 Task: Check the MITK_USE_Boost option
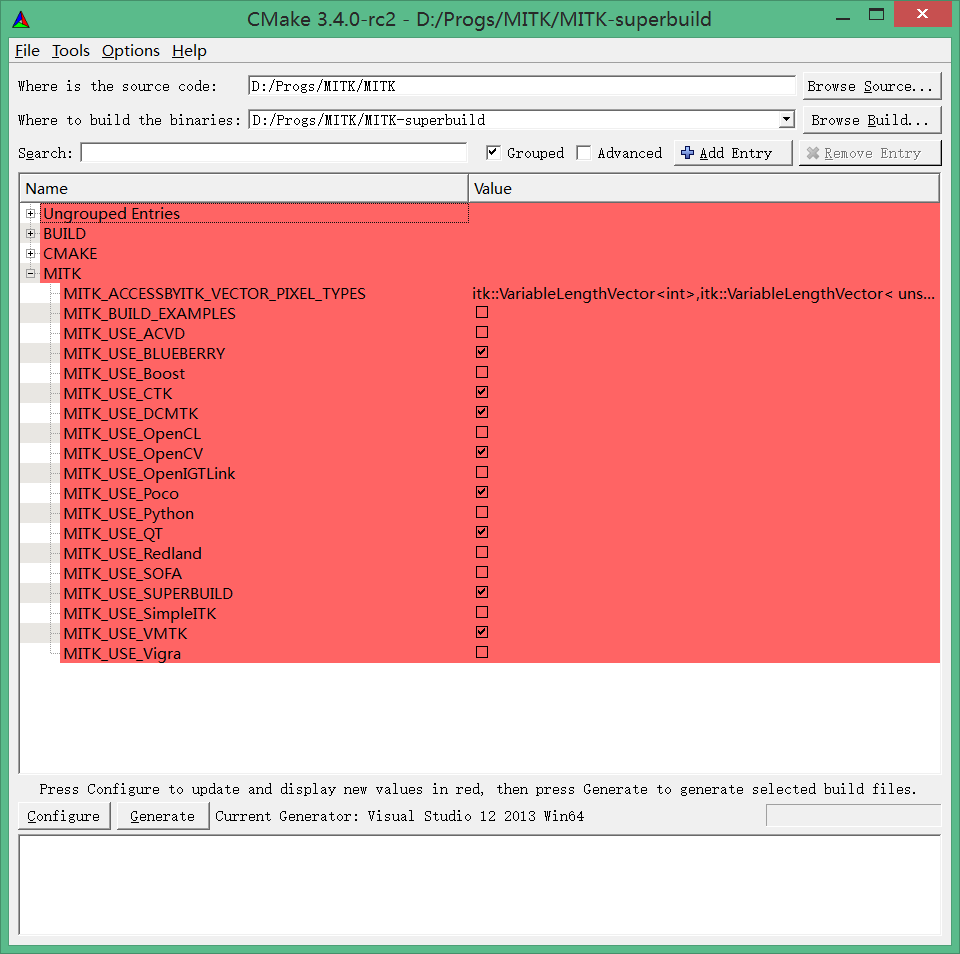(482, 372)
